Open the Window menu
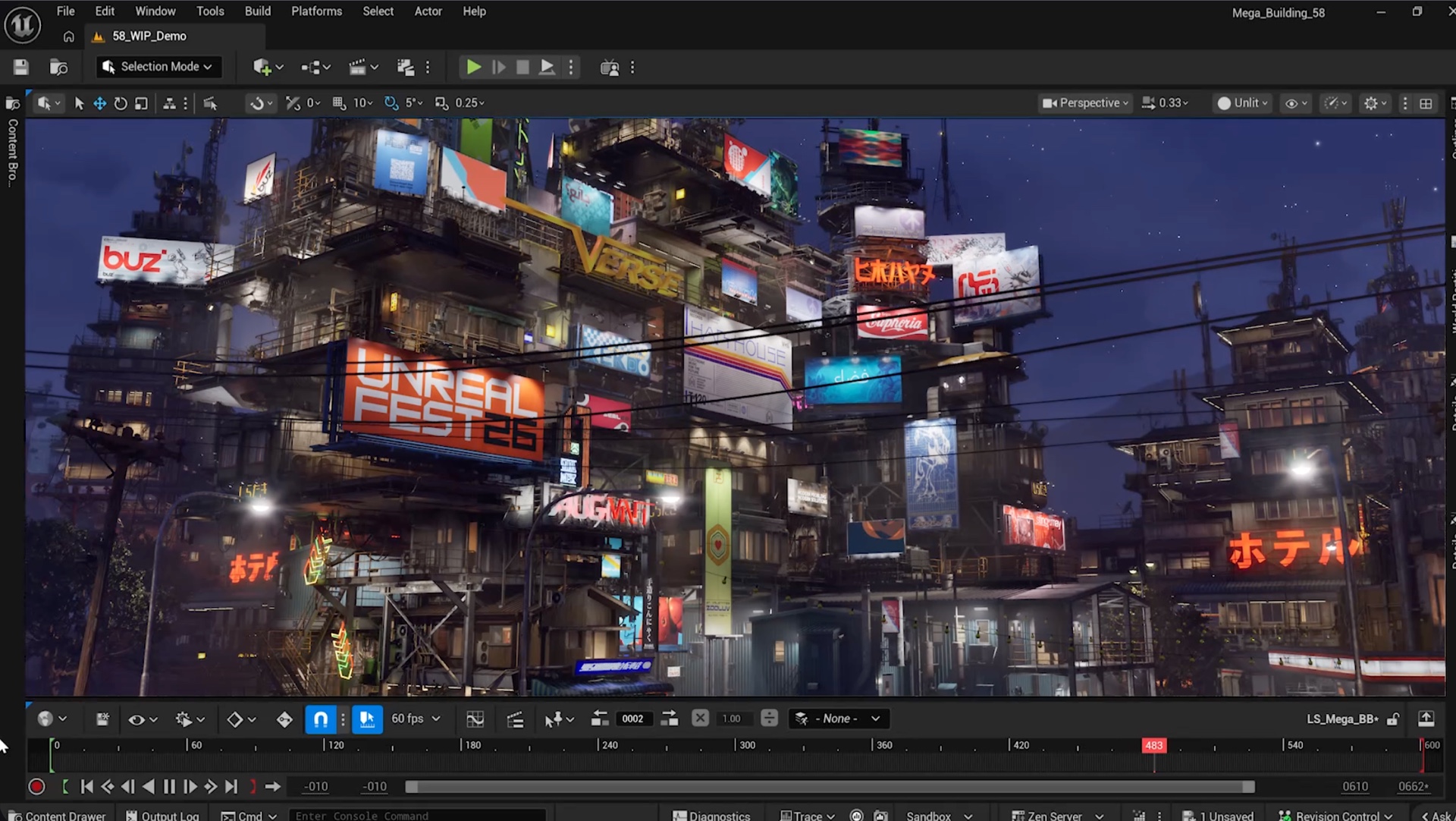 (x=155, y=11)
